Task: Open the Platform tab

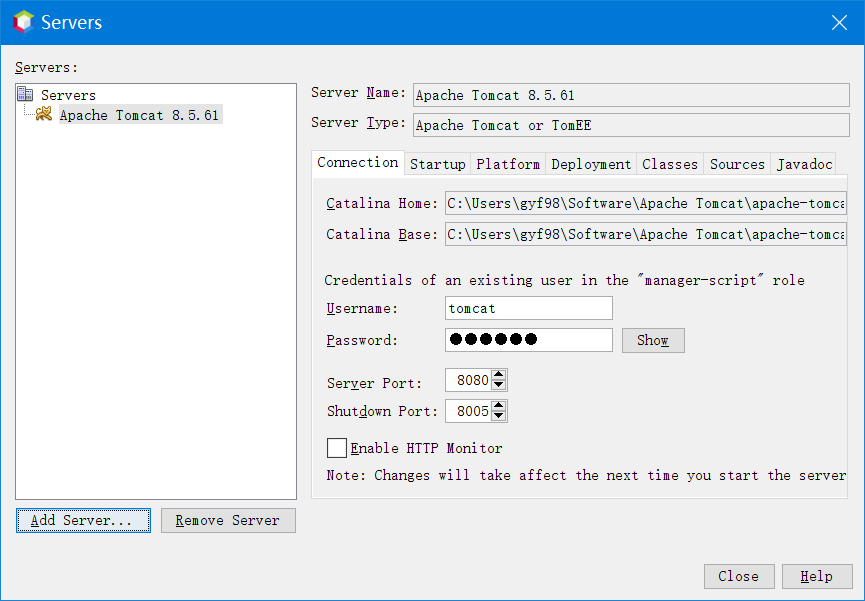Action: pos(508,164)
